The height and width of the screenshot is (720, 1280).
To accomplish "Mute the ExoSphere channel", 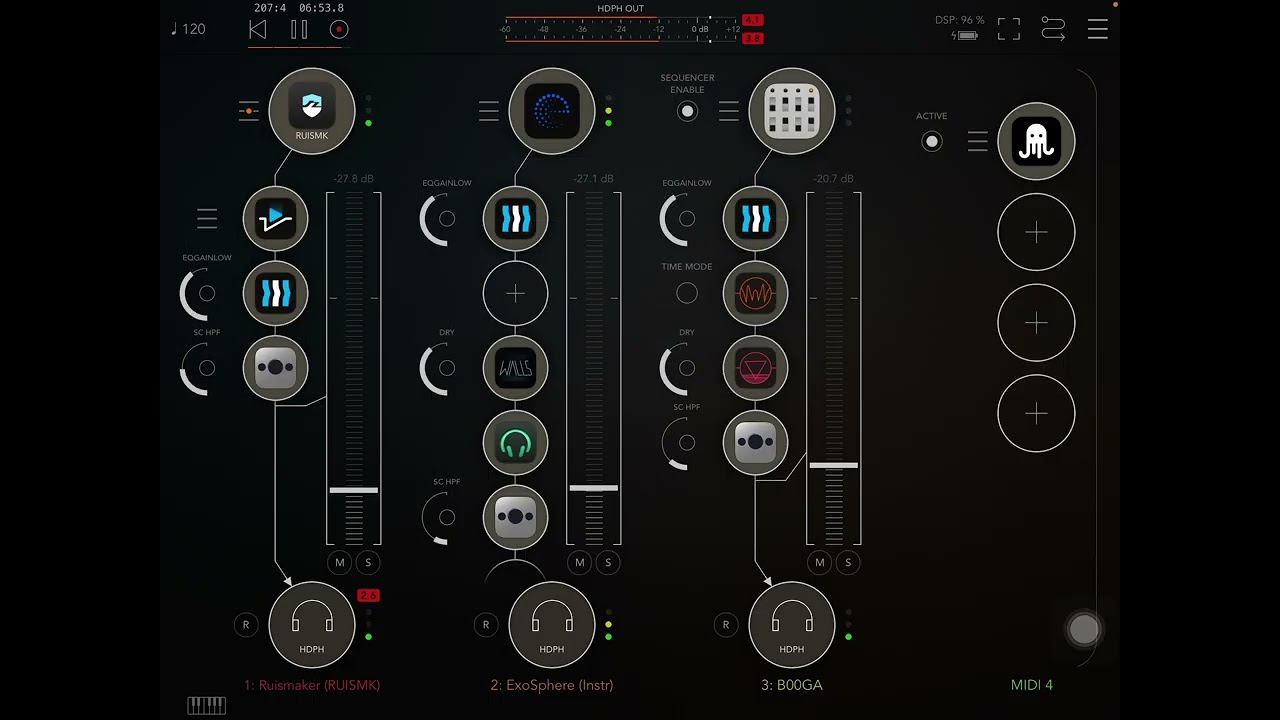I will tap(580, 563).
